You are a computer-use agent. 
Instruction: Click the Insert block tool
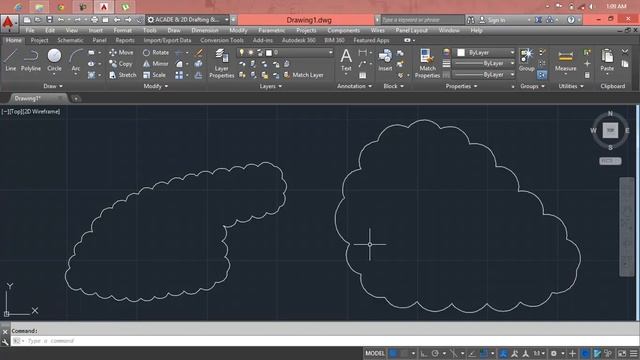pyautogui.click(x=385, y=60)
